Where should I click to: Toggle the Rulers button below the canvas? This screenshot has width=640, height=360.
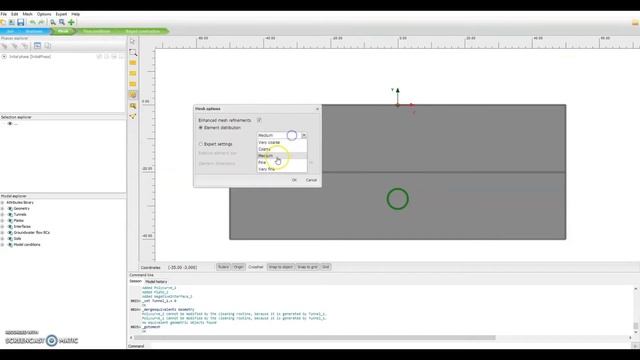pos(223,267)
